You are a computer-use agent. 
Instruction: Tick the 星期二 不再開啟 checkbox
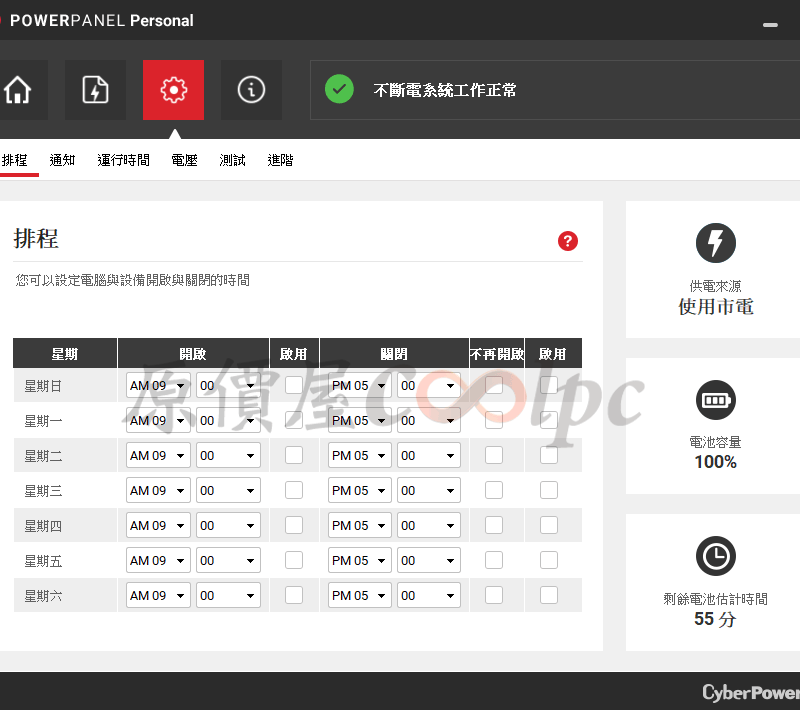click(494, 455)
